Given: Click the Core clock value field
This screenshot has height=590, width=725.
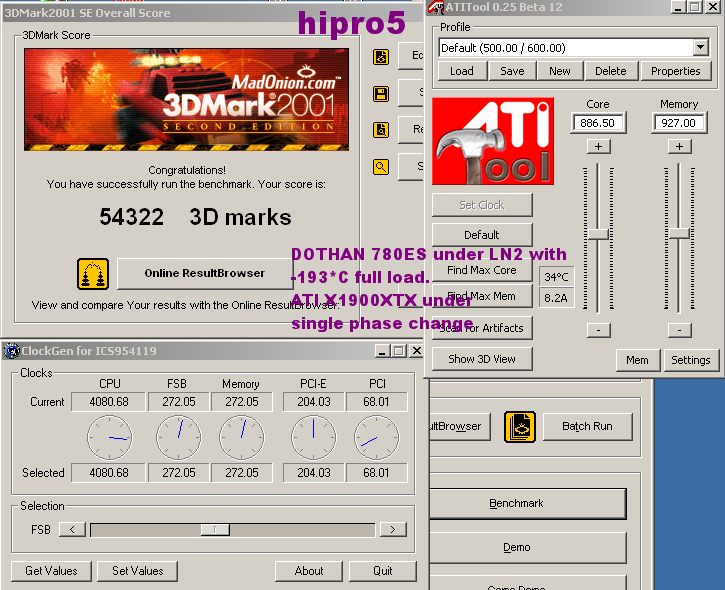Looking at the screenshot, I should [598, 123].
